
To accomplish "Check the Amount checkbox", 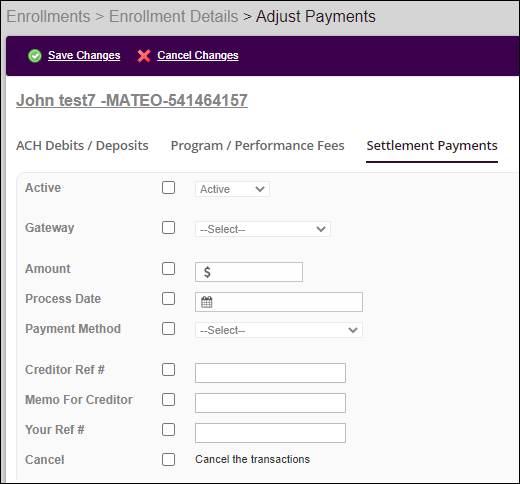I will pyautogui.click(x=168, y=268).
